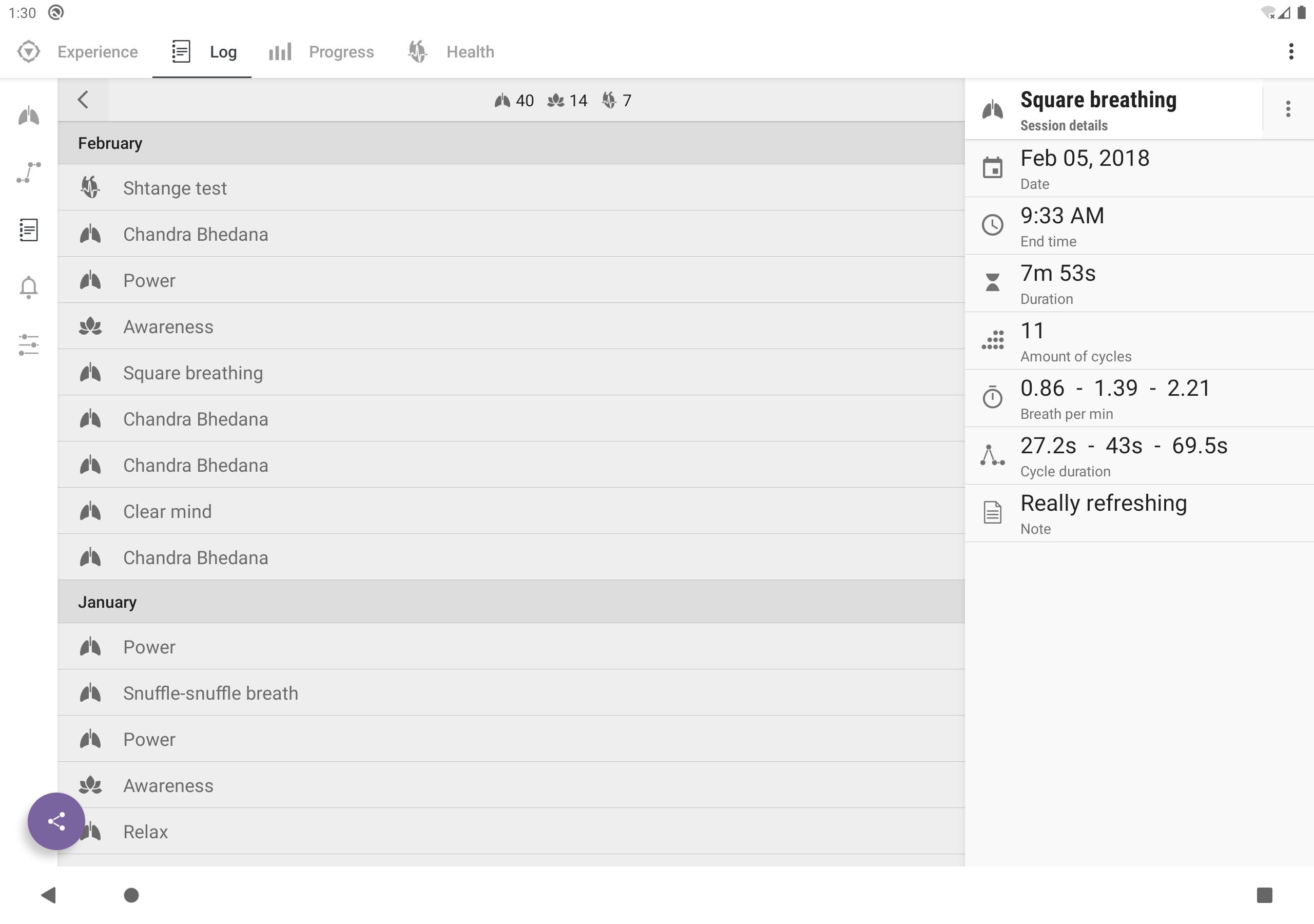The height and width of the screenshot is (924, 1314).
Task: Open first Chandra Bhedana entry under Shtange test
Action: pos(511,234)
